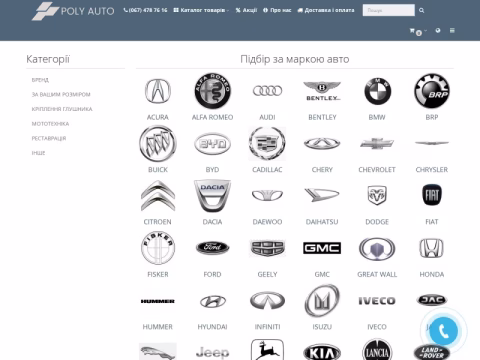The width and height of the screenshot is (480, 360).
Task: Select the BMW roundel logo
Action: [x=377, y=91]
